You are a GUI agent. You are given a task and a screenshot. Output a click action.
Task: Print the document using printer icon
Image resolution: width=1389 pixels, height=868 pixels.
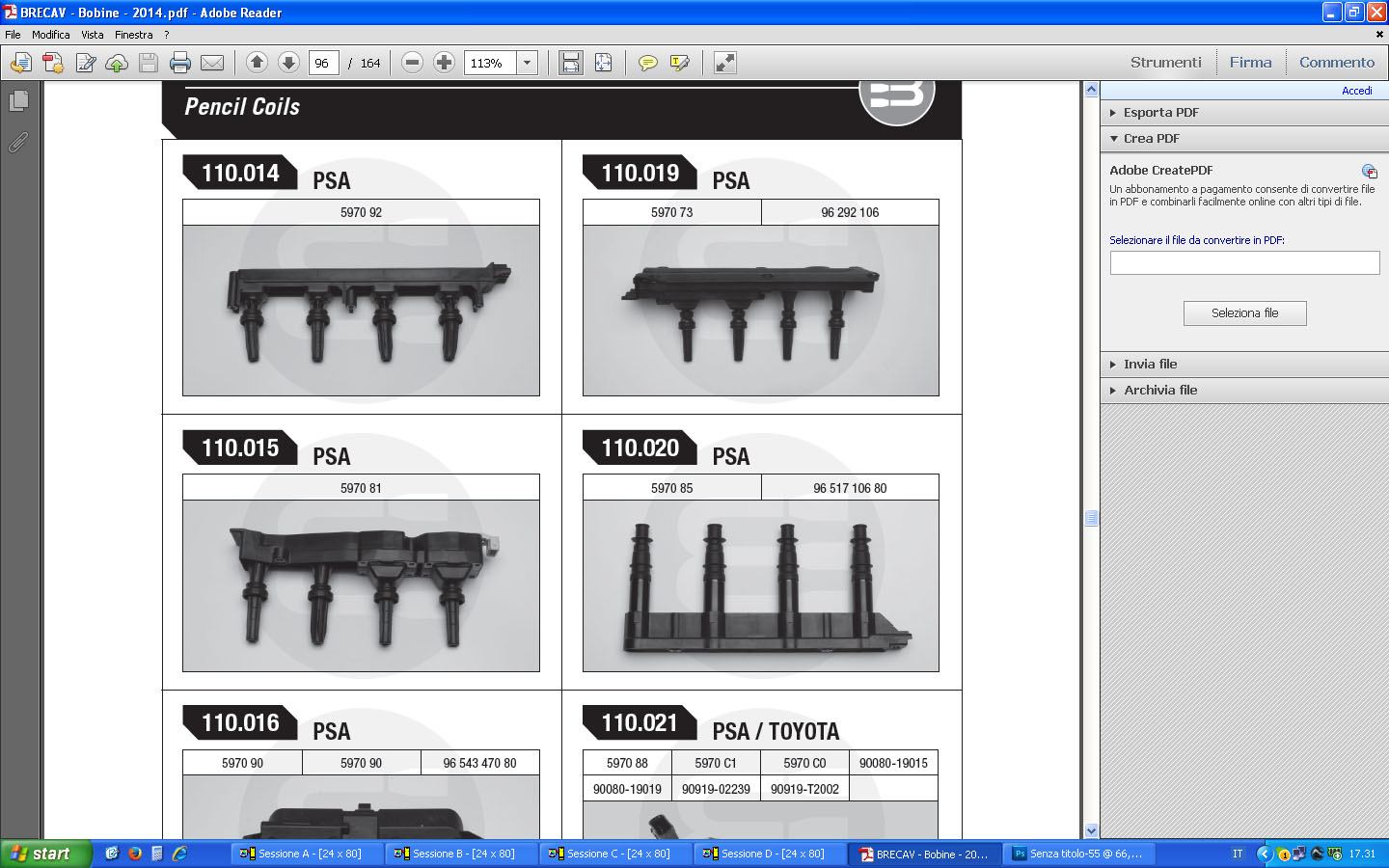(x=180, y=63)
